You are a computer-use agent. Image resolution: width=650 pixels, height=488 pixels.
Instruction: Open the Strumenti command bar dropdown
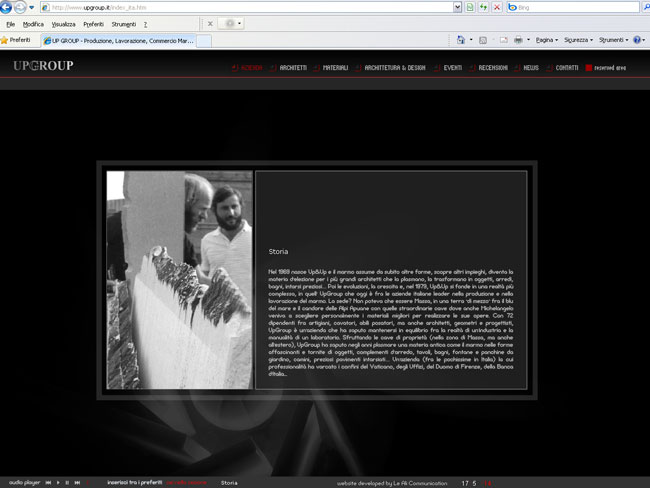(614, 40)
